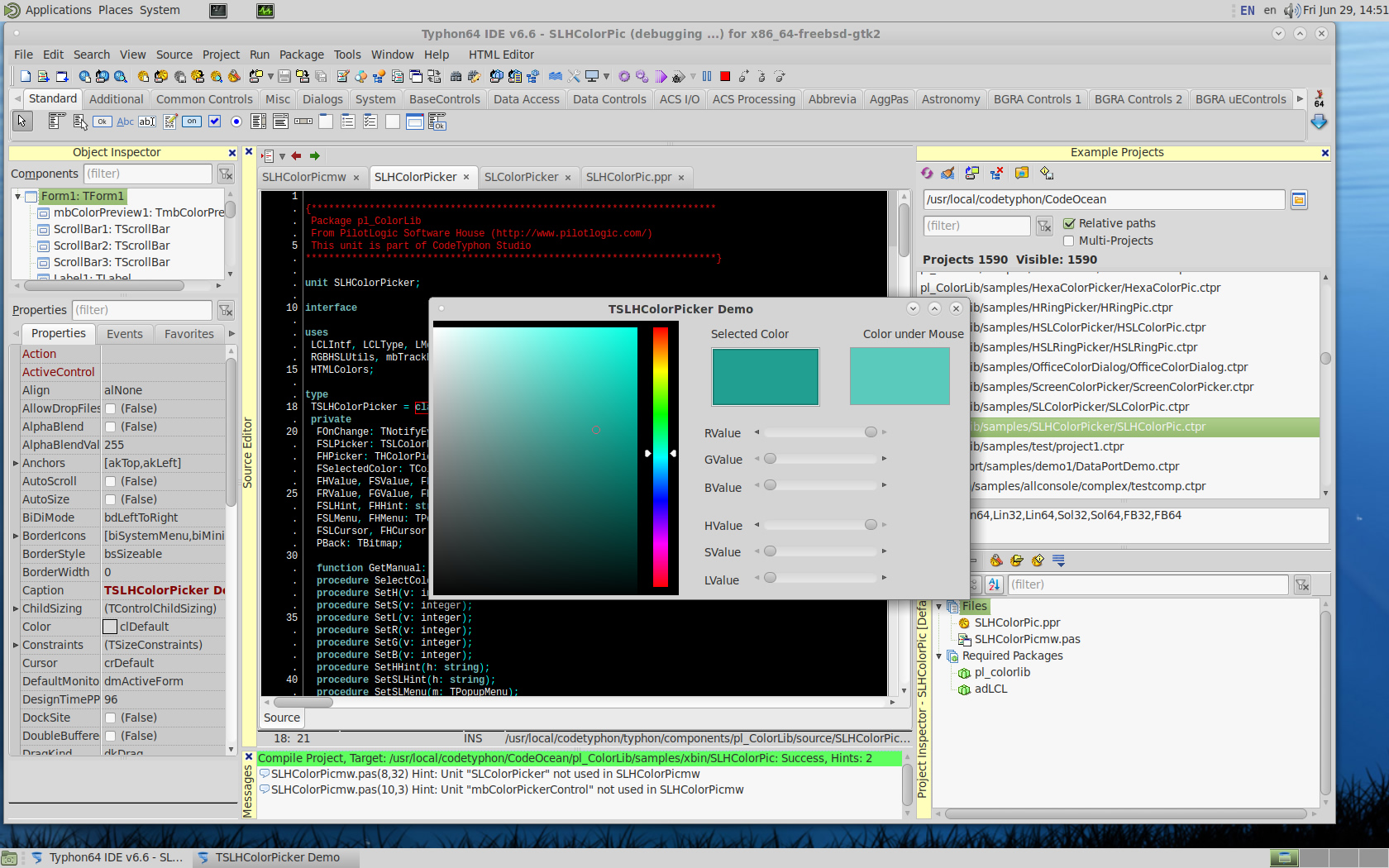Select the TMainMenu component icon

click(56, 122)
